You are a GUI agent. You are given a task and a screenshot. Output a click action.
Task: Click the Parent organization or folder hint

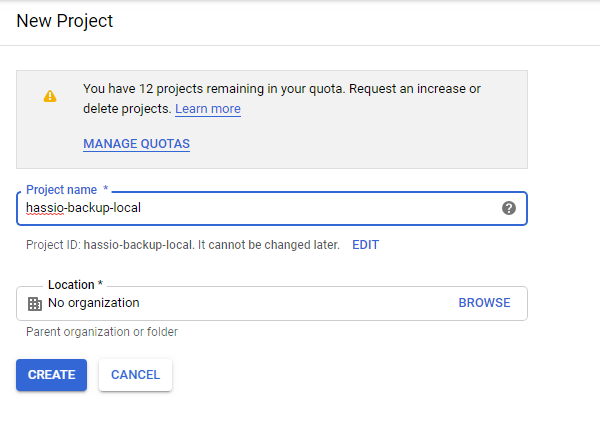click(102, 332)
